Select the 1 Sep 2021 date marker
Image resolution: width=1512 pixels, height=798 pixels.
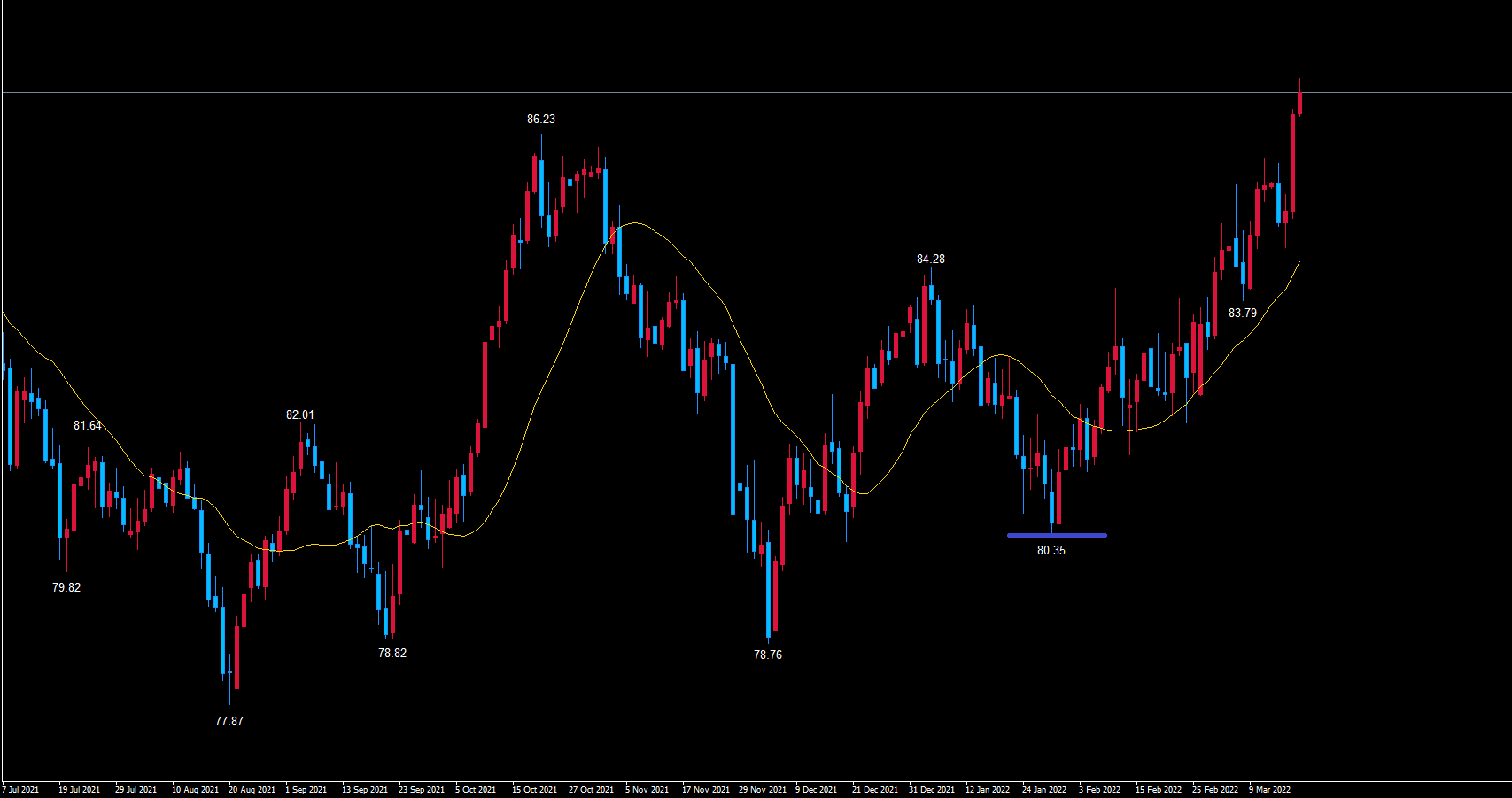[x=306, y=789]
